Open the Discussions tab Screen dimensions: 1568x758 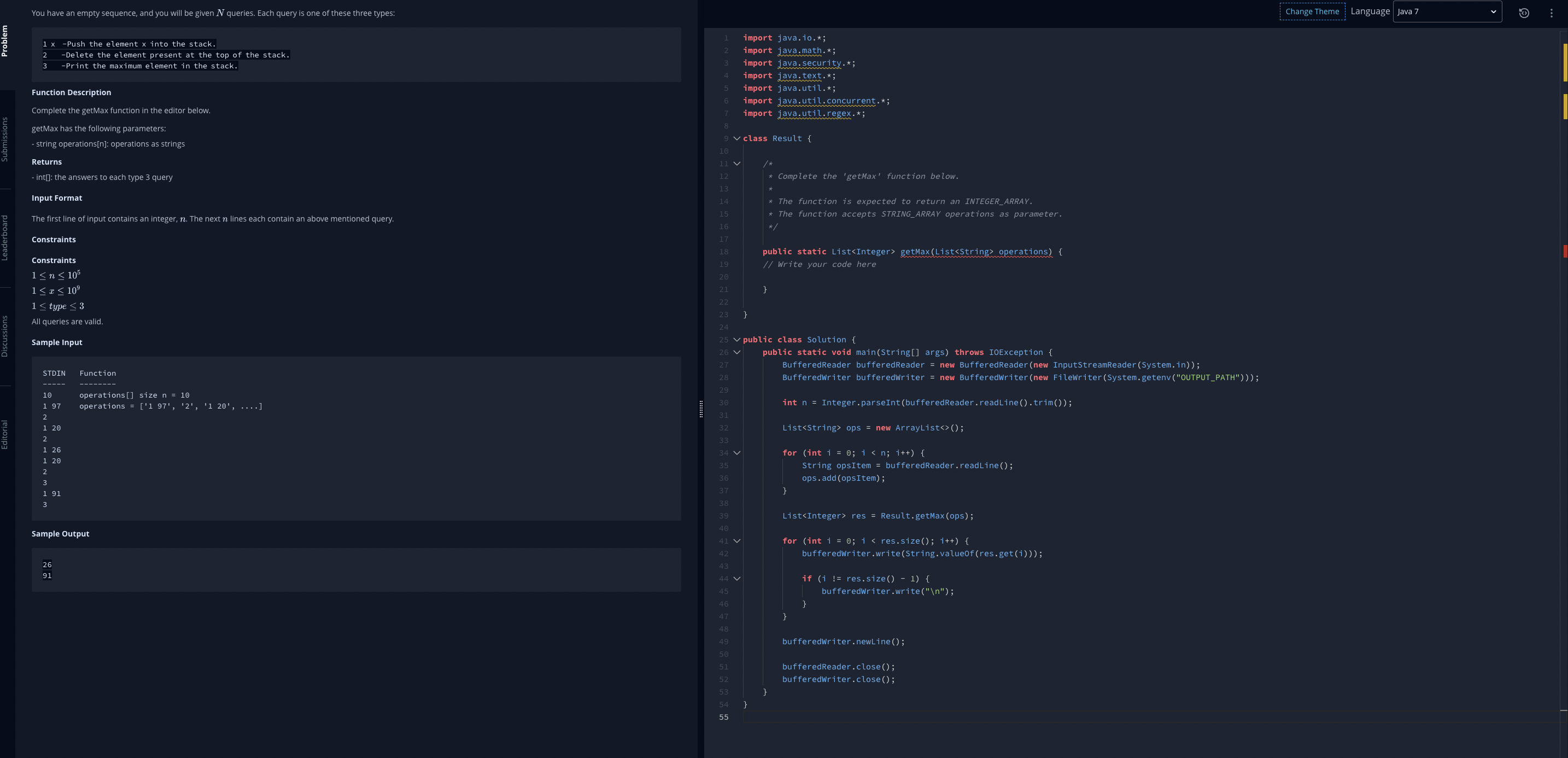pos(5,336)
